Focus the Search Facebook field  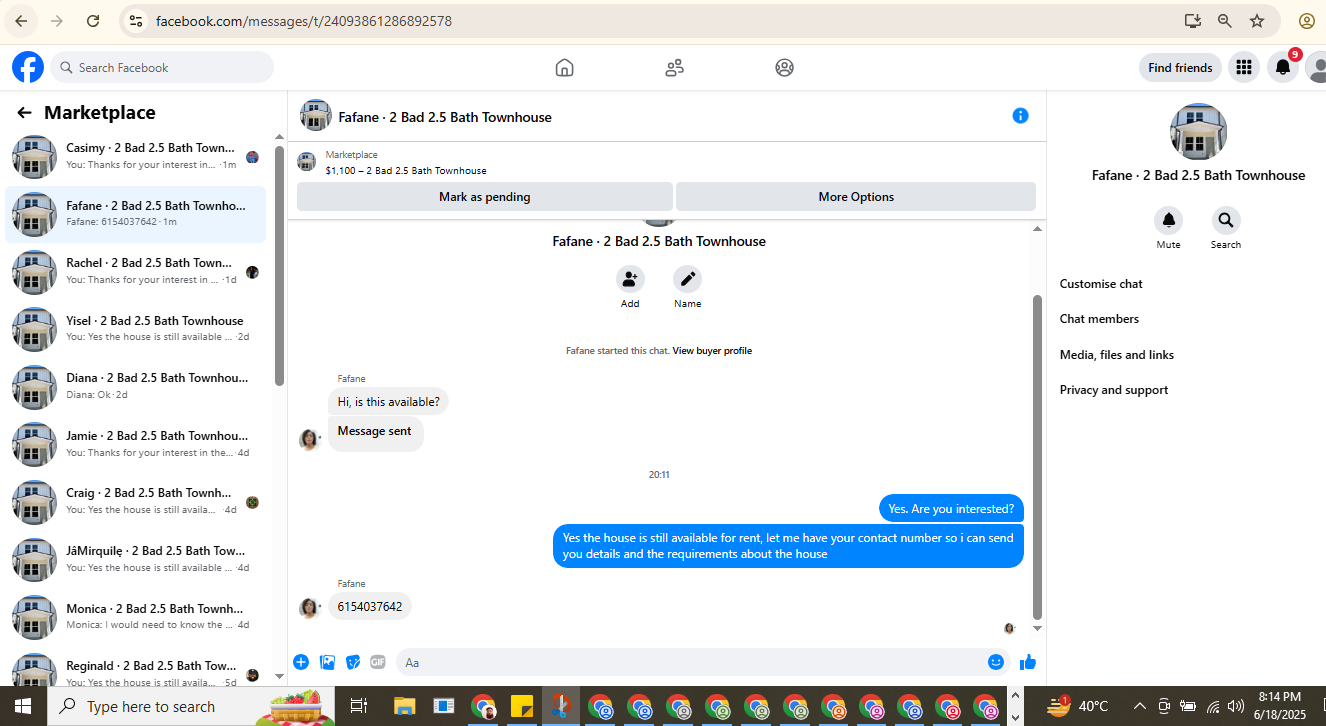click(162, 67)
